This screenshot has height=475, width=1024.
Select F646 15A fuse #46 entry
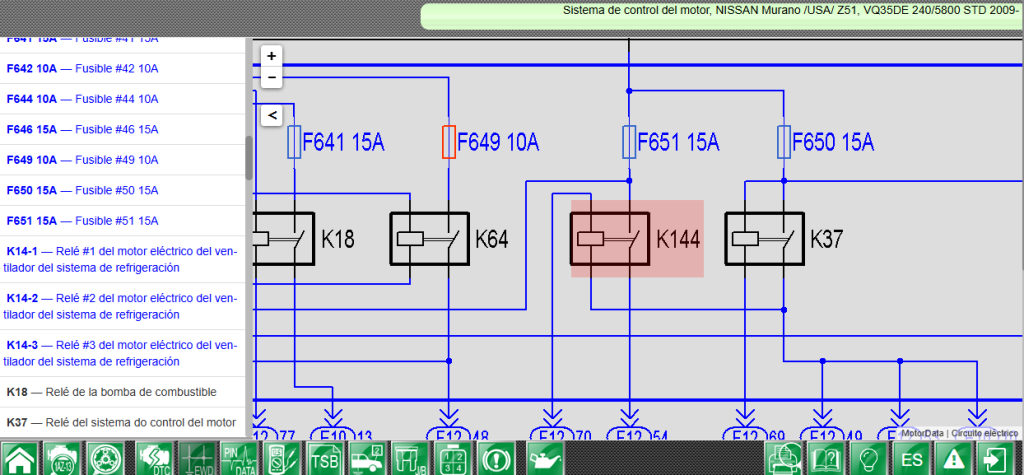123,129
